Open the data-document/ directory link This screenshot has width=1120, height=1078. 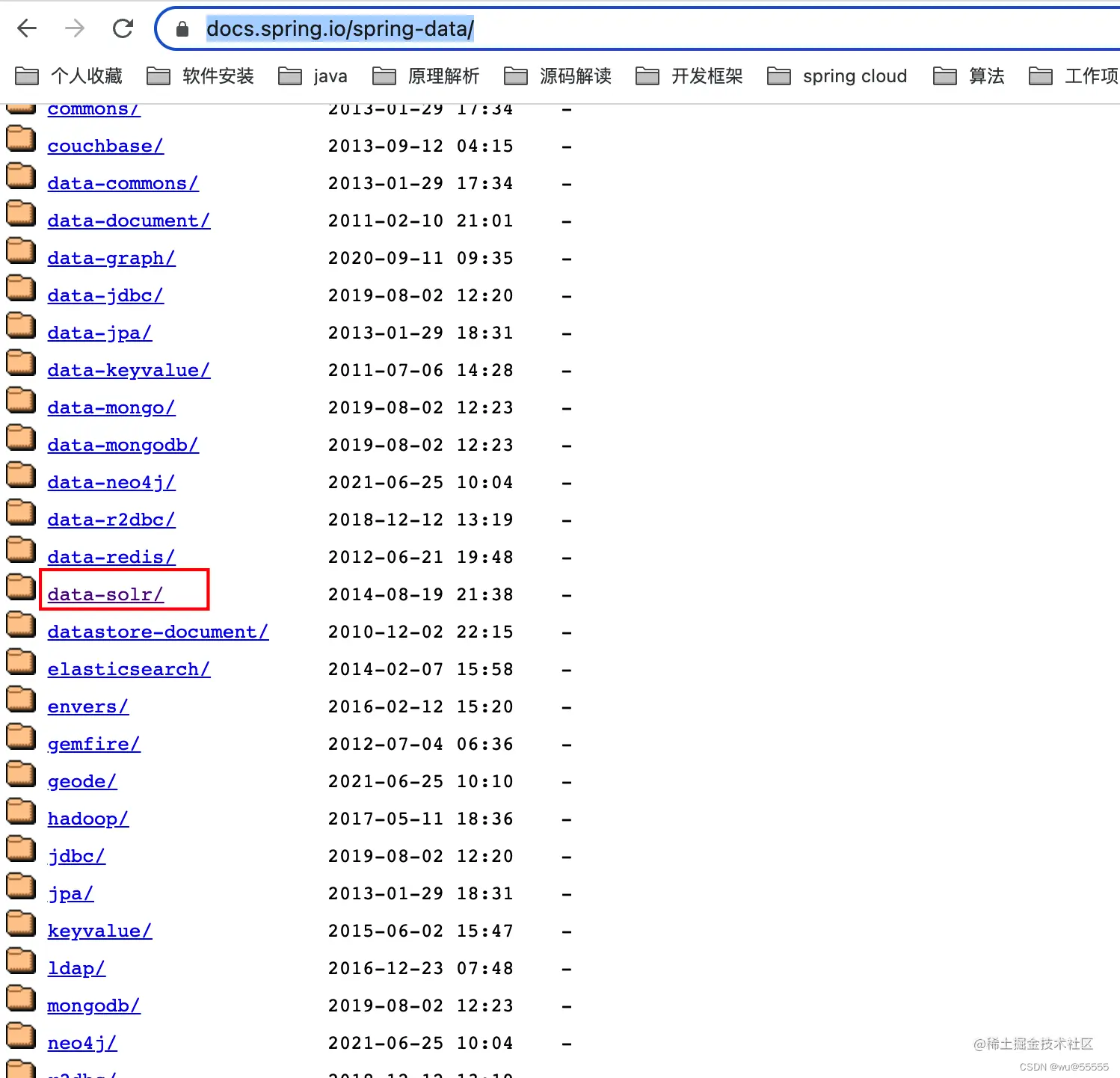pos(129,221)
